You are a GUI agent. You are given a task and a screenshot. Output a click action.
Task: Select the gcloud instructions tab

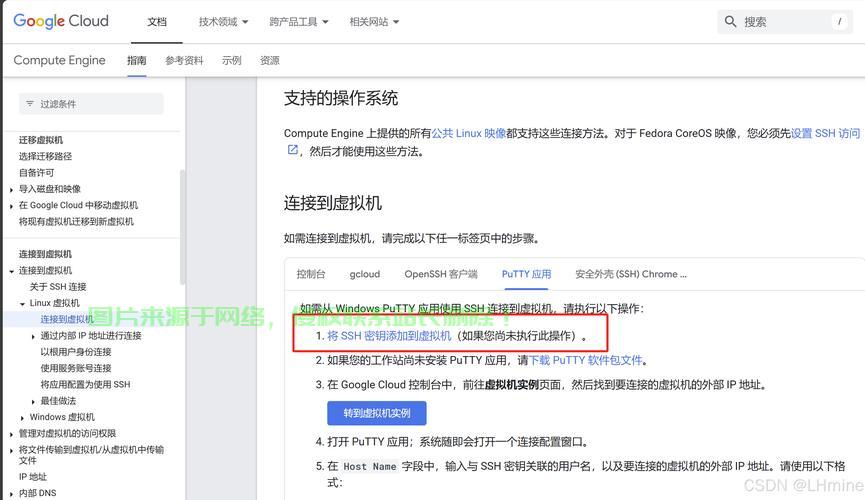point(365,274)
